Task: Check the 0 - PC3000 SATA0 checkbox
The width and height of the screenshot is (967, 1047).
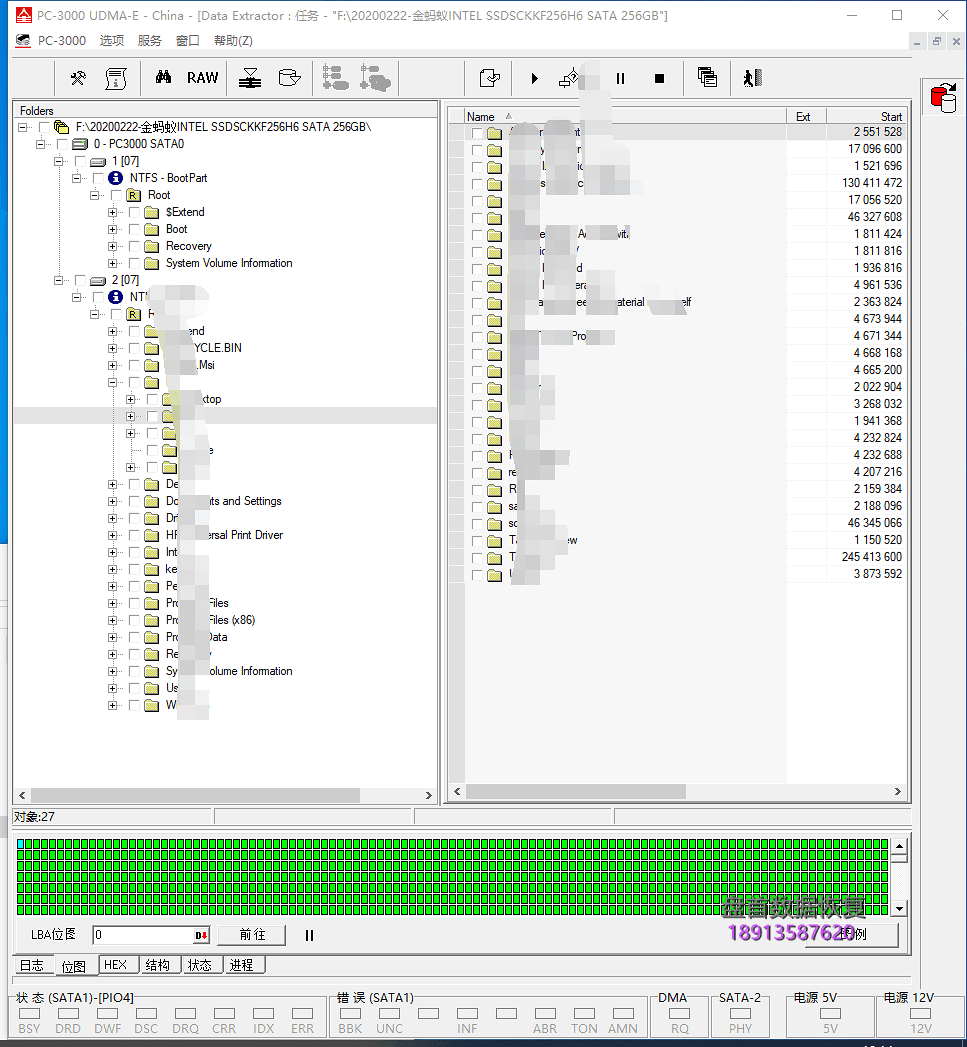Action: 62,144
